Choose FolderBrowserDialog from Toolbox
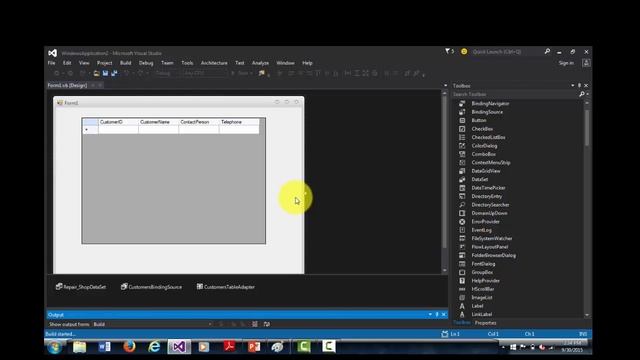Screen dimensions: 640x360 coord(493,256)
